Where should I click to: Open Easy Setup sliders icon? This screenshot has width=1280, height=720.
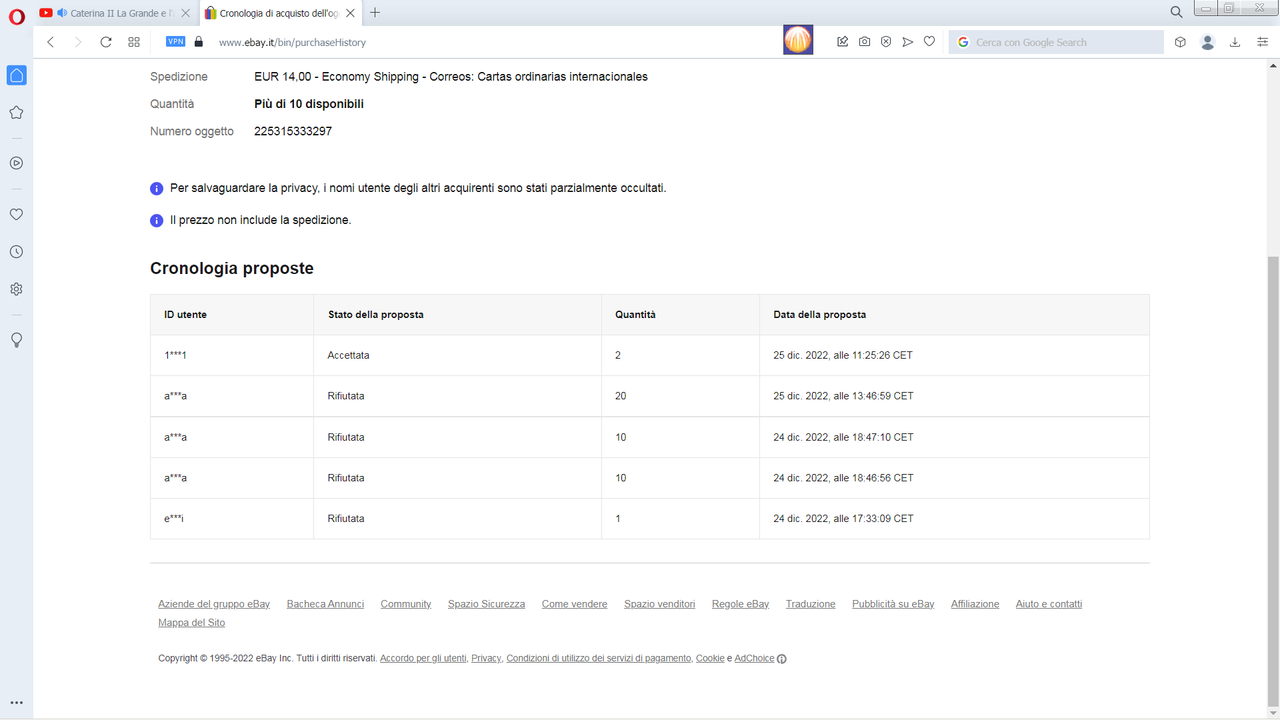coord(1262,42)
